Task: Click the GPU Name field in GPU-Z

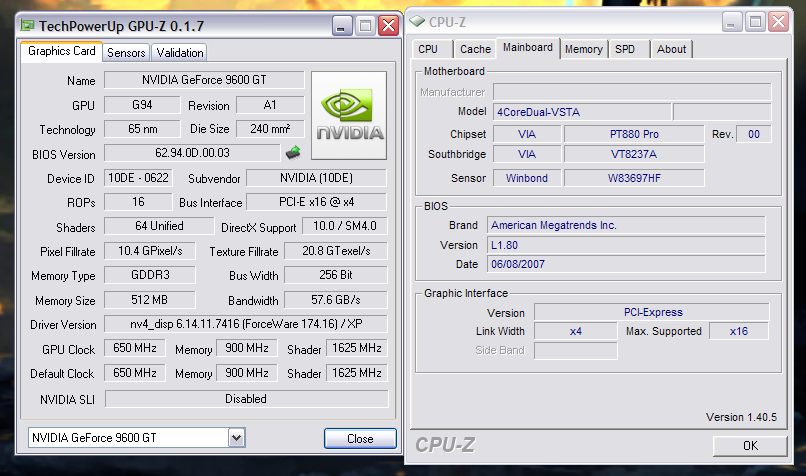Action: pos(204,80)
